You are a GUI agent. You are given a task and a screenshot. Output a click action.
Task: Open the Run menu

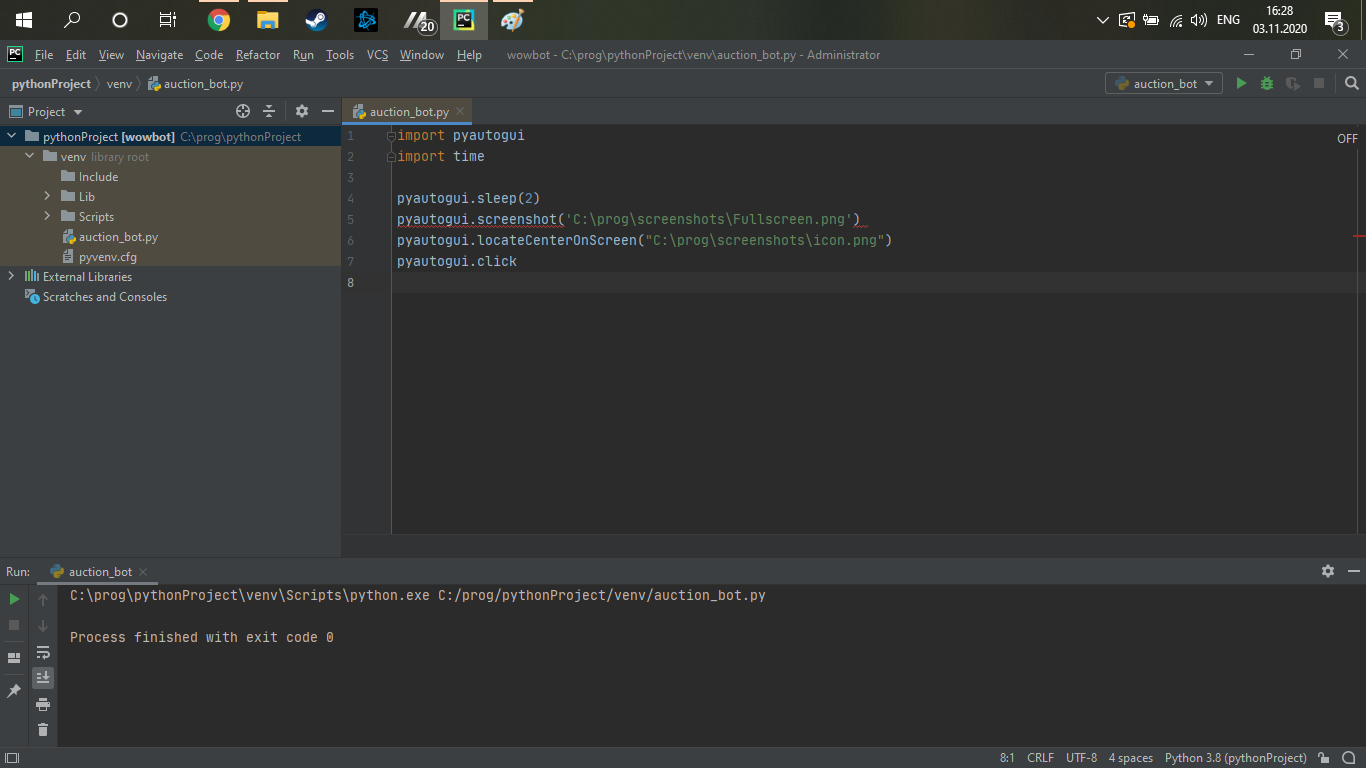pos(303,55)
